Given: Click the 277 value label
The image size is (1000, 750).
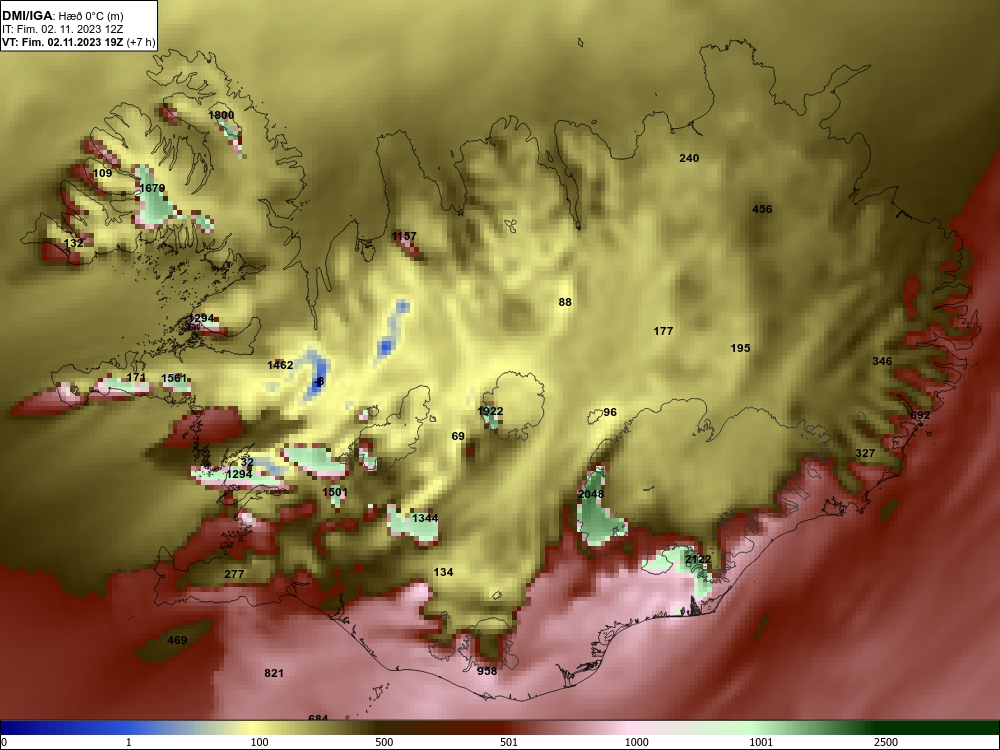Looking at the screenshot, I should pyautogui.click(x=234, y=574).
